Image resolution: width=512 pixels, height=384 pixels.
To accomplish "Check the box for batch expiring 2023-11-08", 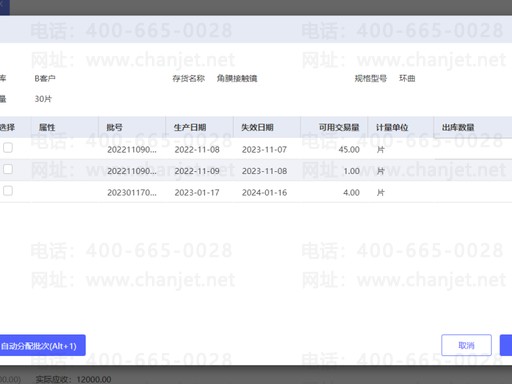I will click(8, 169).
